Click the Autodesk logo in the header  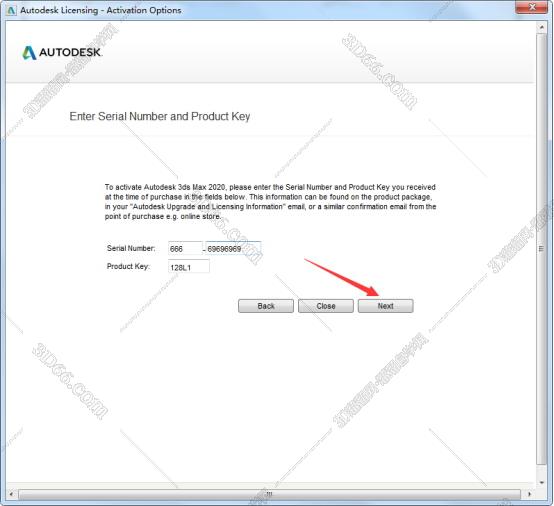click(62, 53)
